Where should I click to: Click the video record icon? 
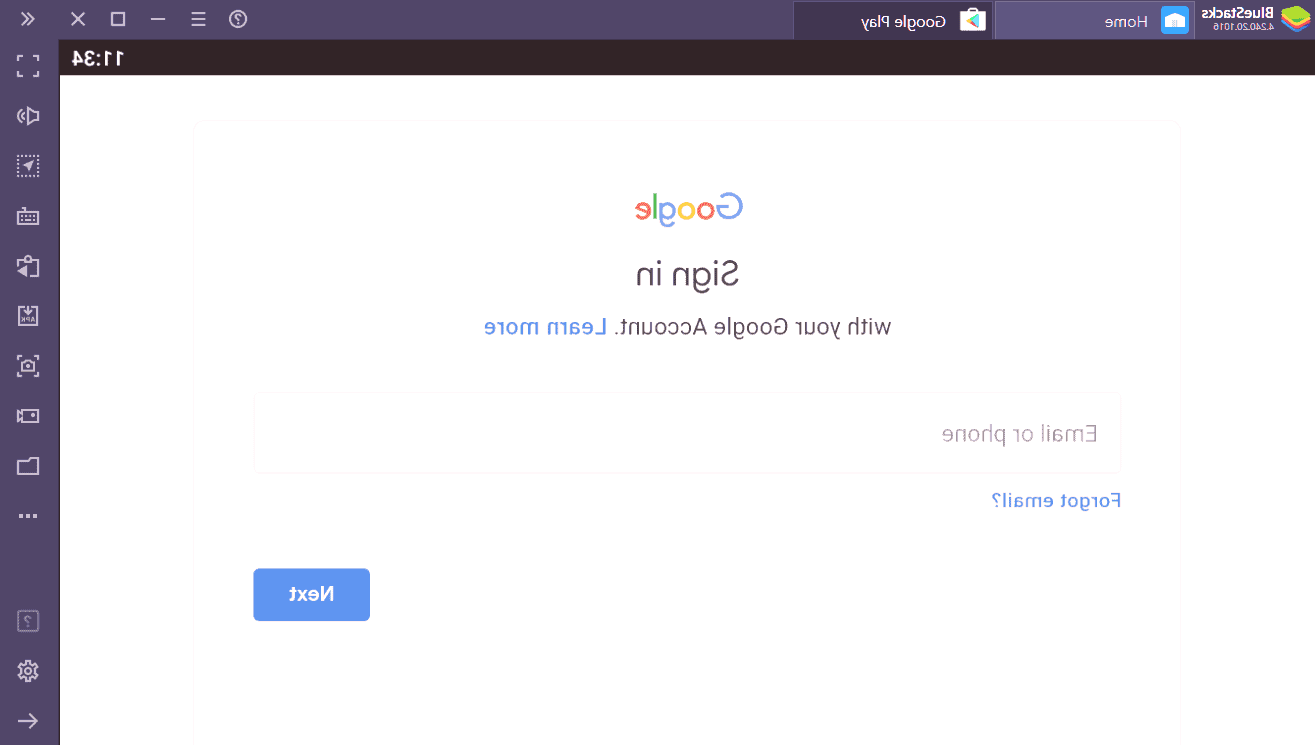point(28,416)
